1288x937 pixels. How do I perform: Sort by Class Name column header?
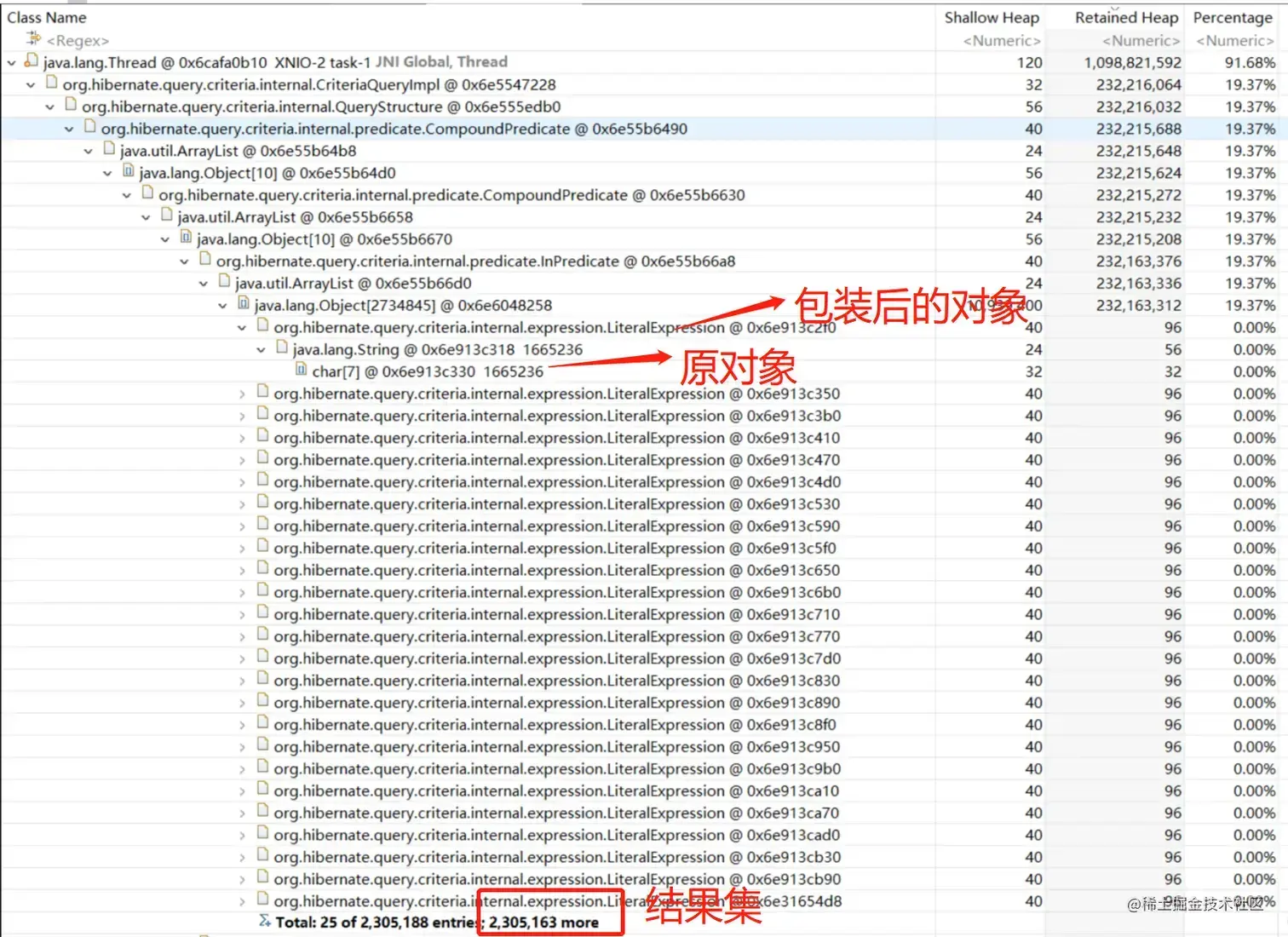(47, 17)
